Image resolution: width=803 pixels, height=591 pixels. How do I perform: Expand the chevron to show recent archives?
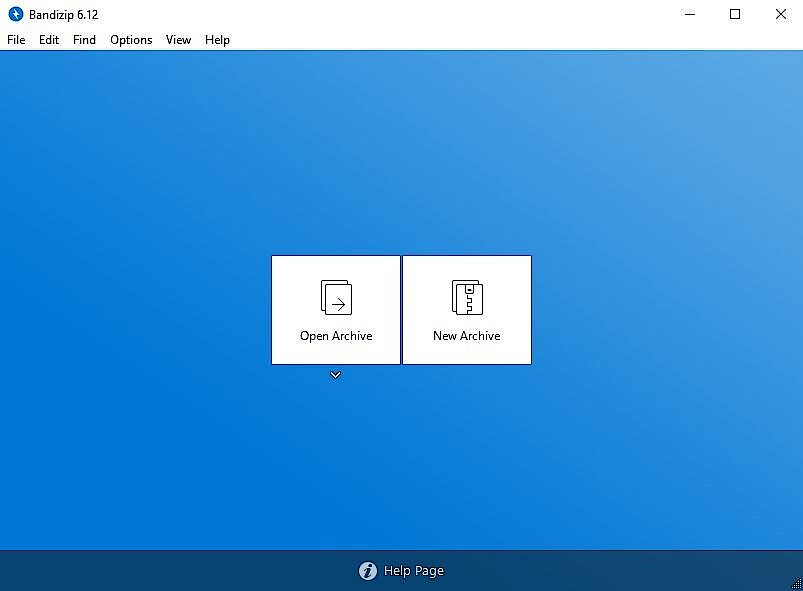click(335, 375)
